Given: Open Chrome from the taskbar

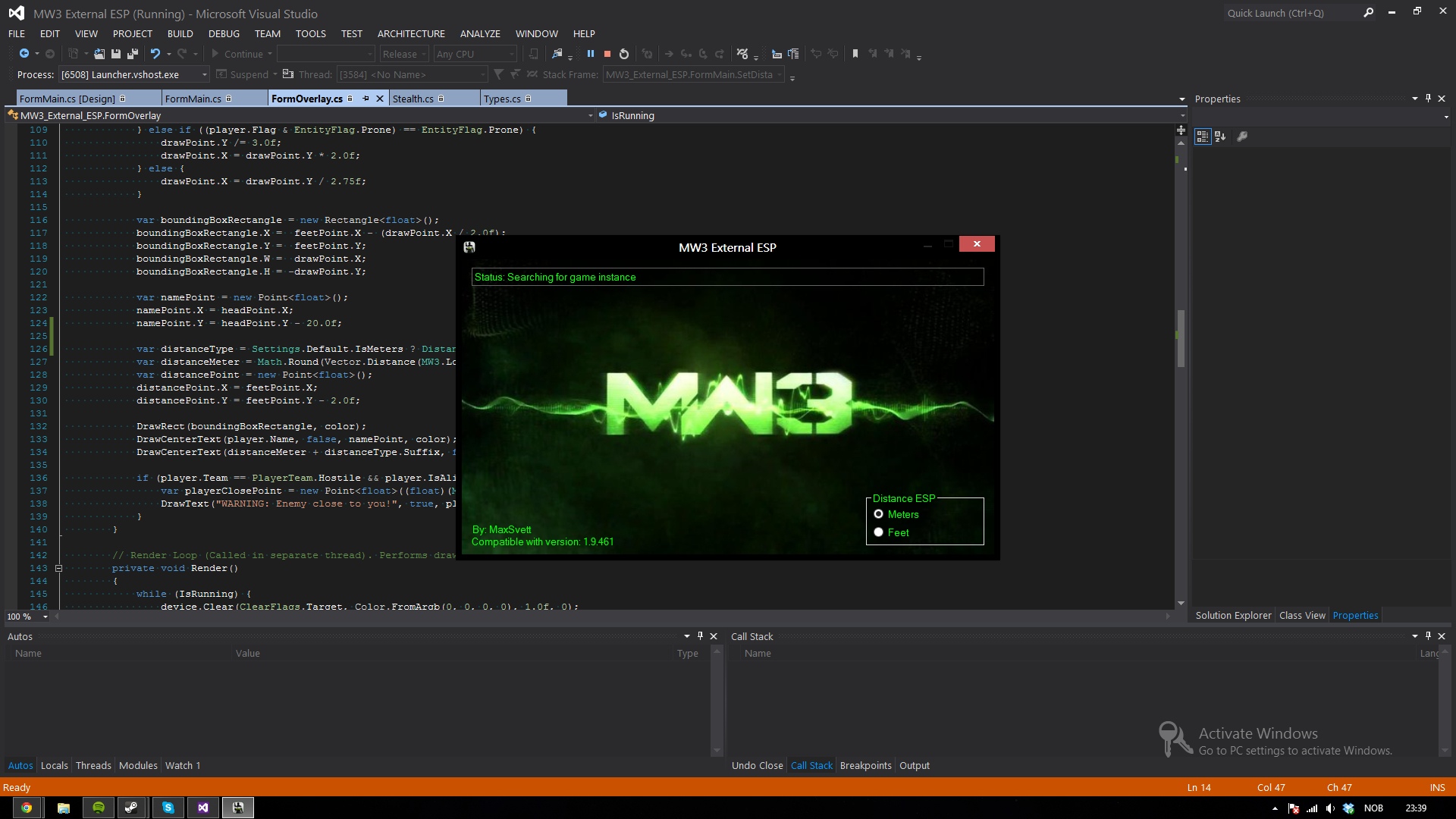Looking at the screenshot, I should (x=27, y=808).
